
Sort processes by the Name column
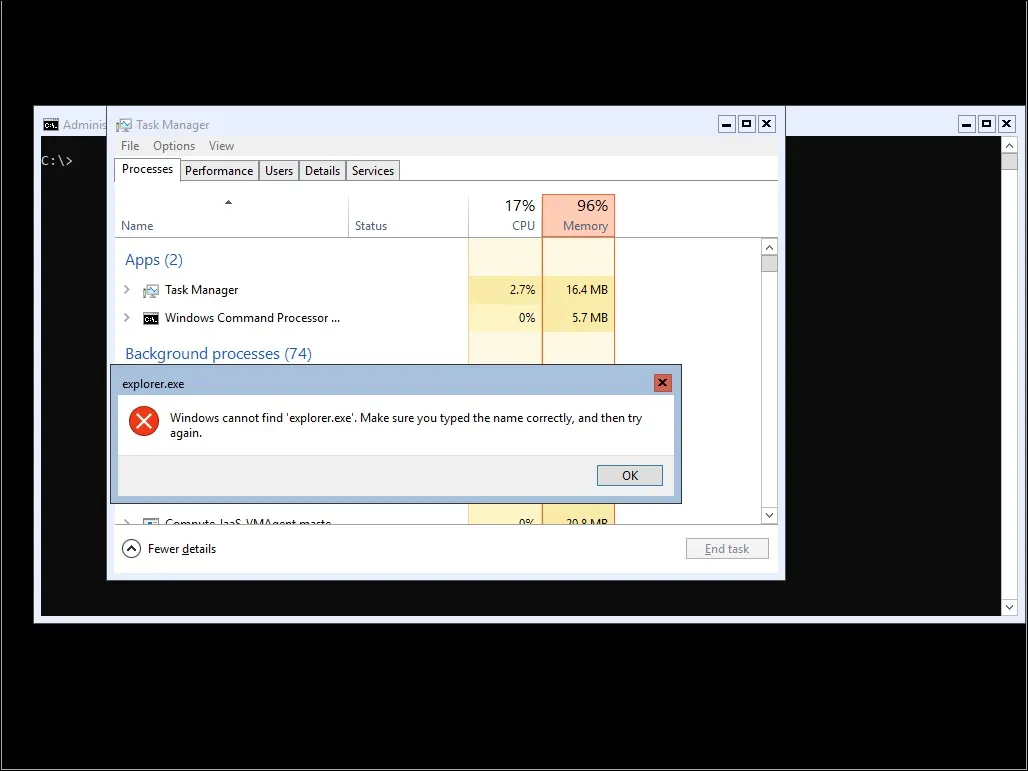pos(231,216)
